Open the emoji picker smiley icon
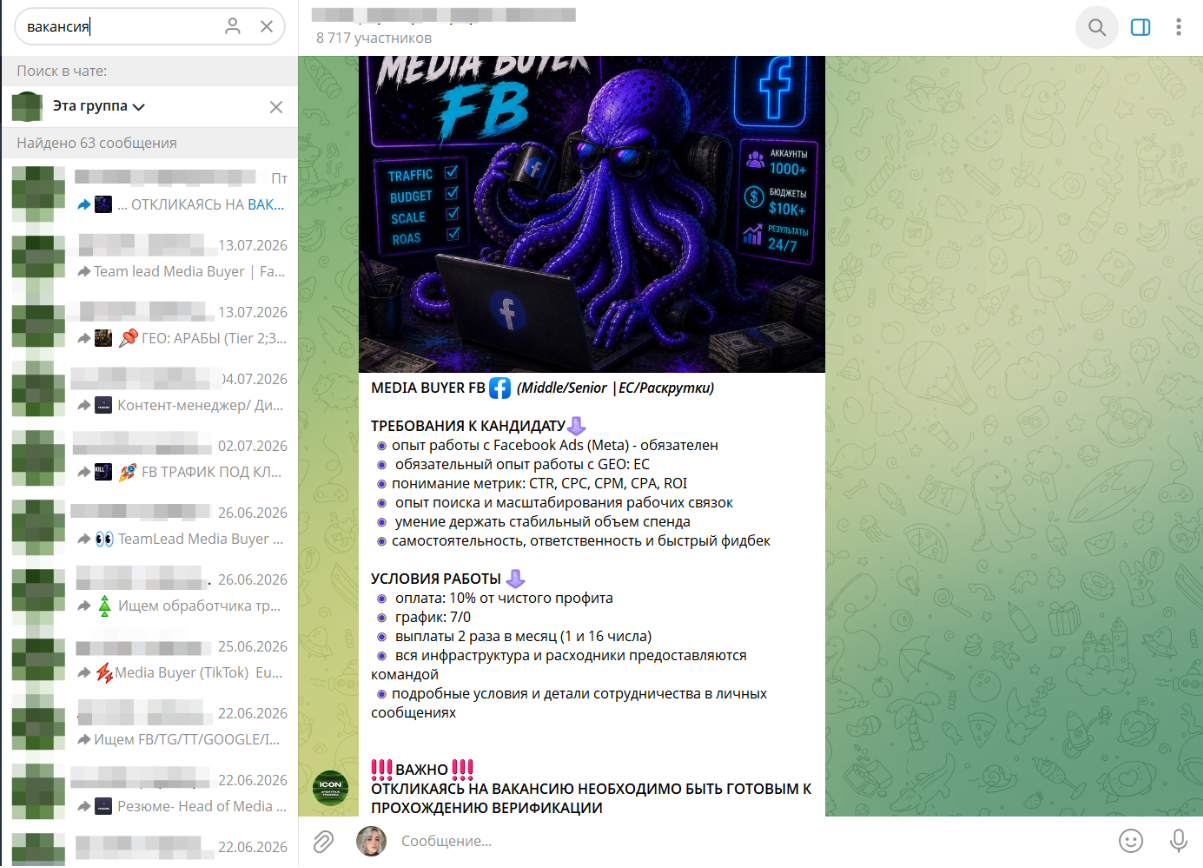The height and width of the screenshot is (868, 1203). coord(1131,841)
